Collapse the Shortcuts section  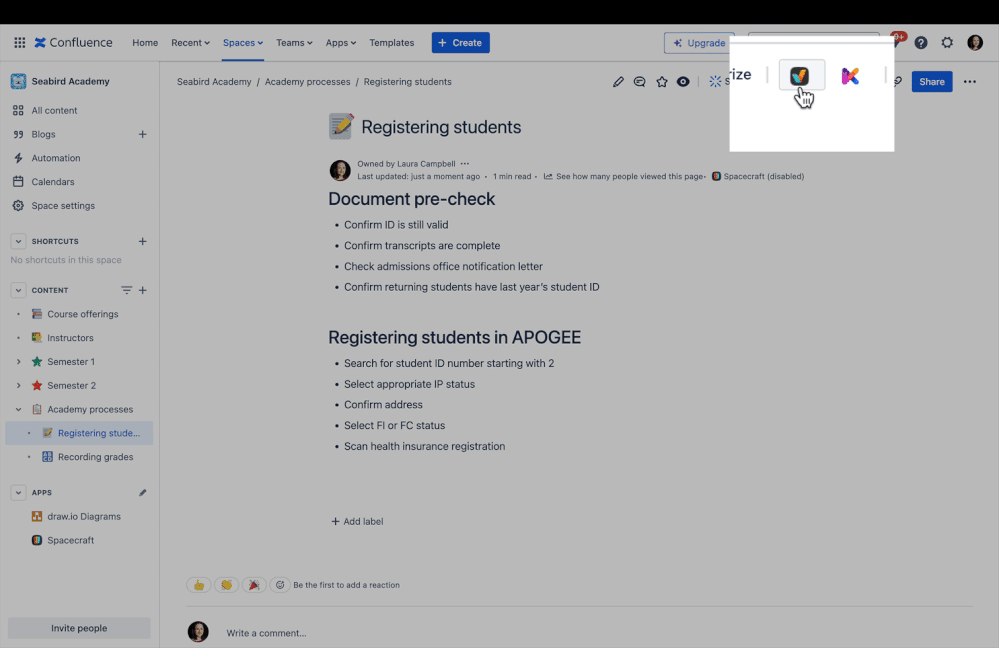click(17, 241)
